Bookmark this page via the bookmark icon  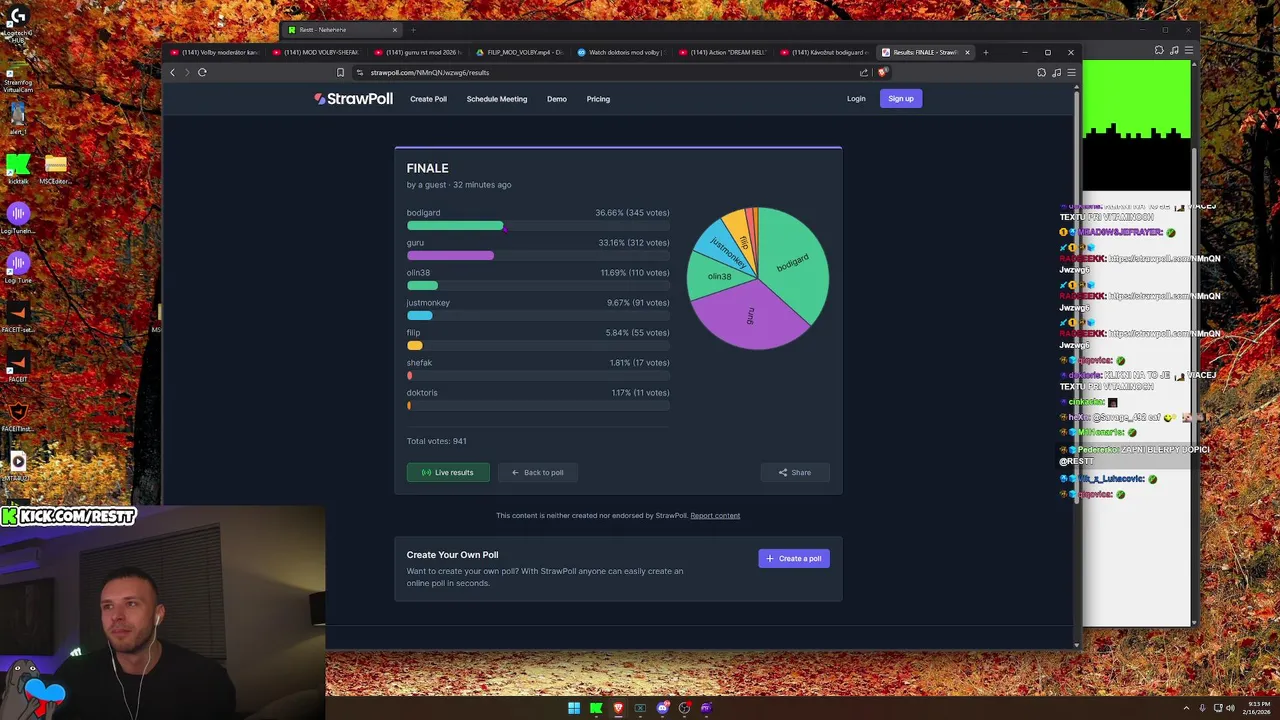(340, 72)
